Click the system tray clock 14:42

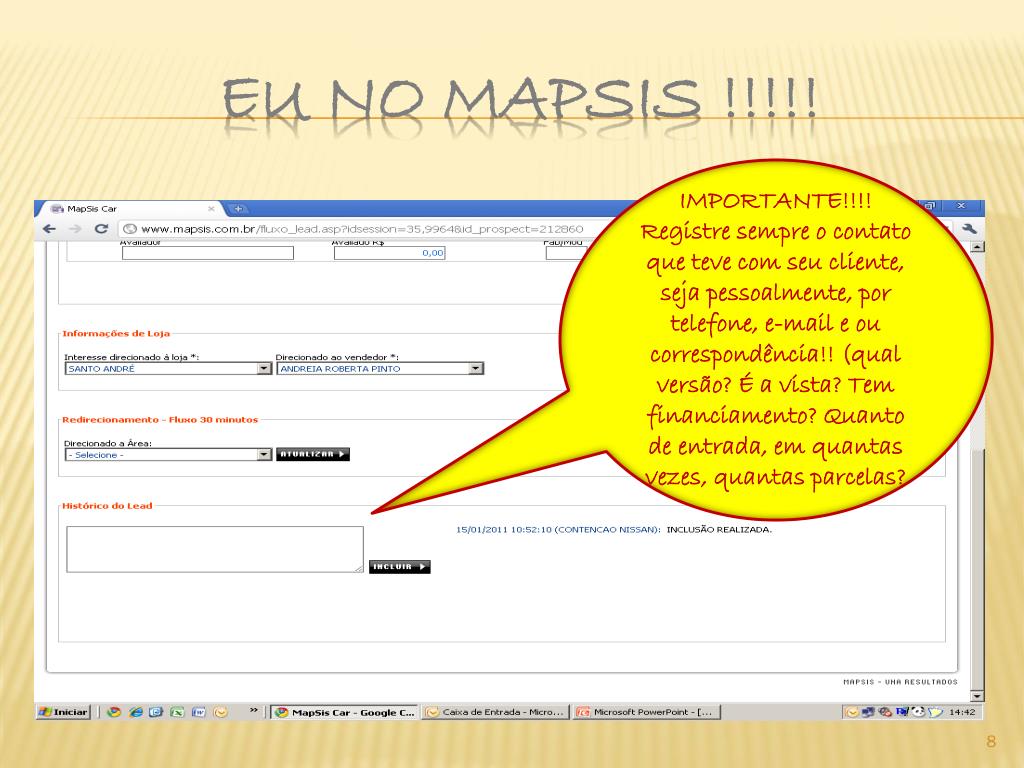coord(962,712)
